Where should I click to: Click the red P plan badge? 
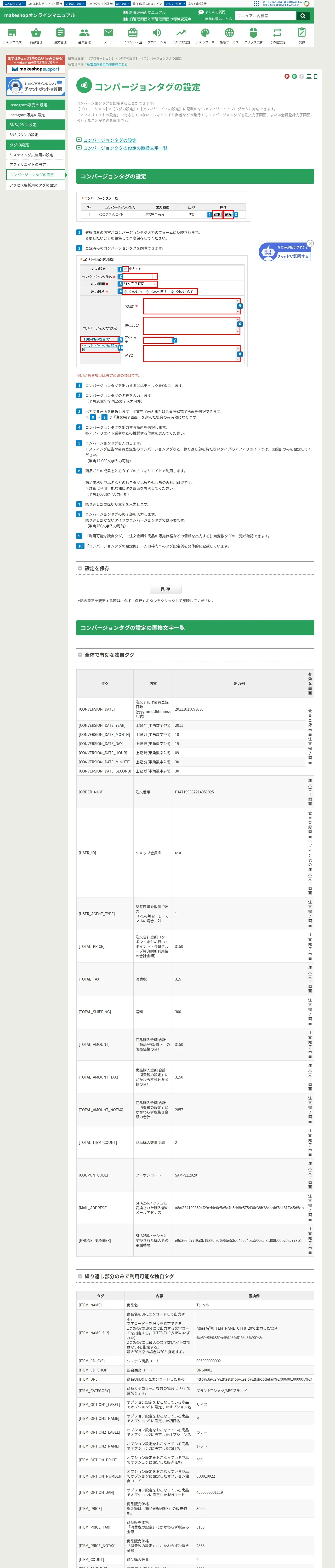[287, 76]
